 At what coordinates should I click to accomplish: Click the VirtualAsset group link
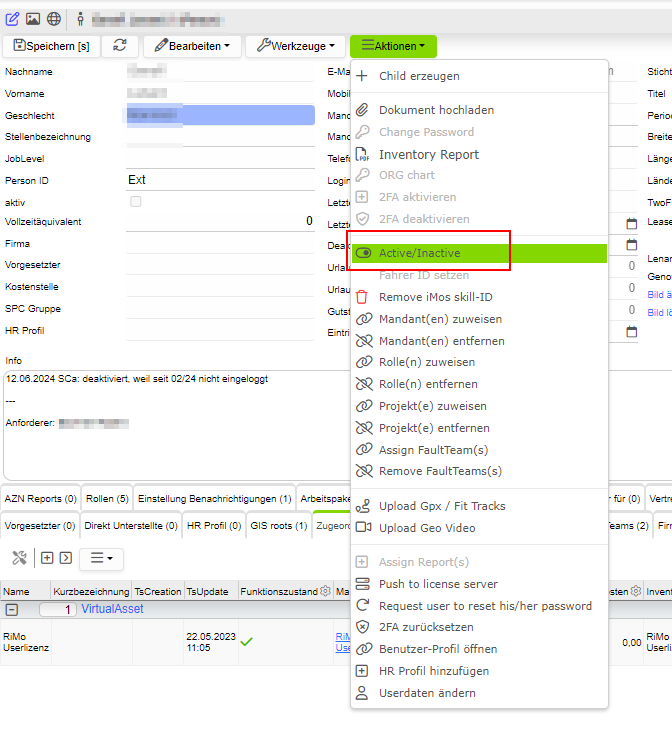click(112, 609)
